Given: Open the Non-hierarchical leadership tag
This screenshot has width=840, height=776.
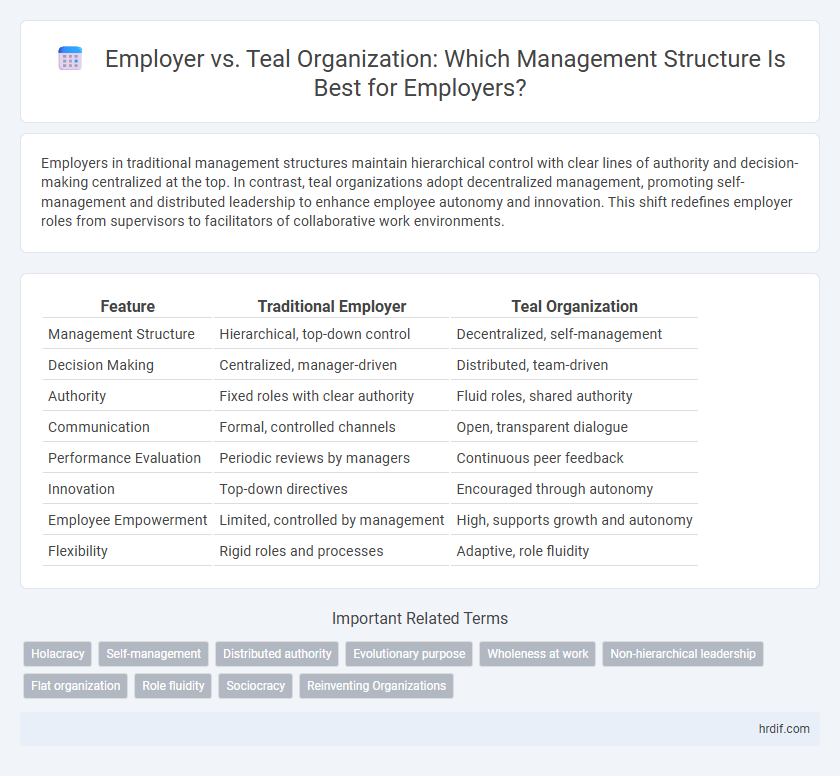Looking at the screenshot, I should point(683,654).
